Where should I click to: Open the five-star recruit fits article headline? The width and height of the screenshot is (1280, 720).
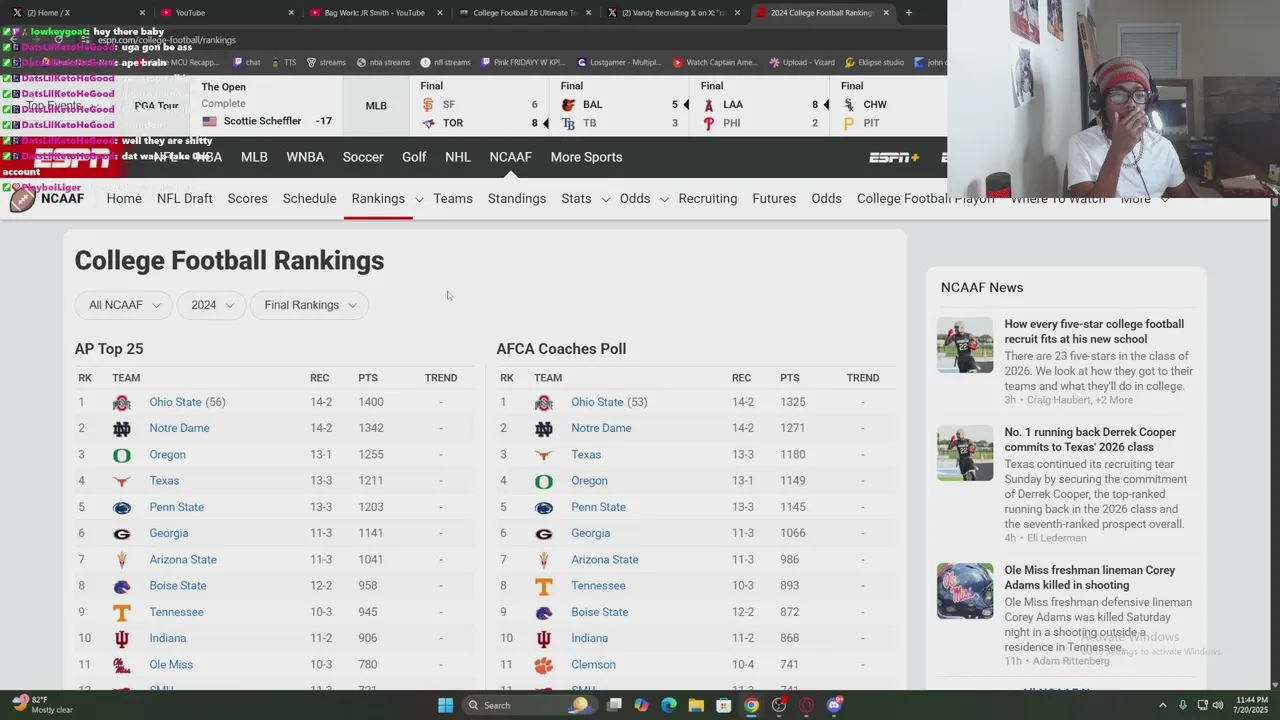[1094, 332]
